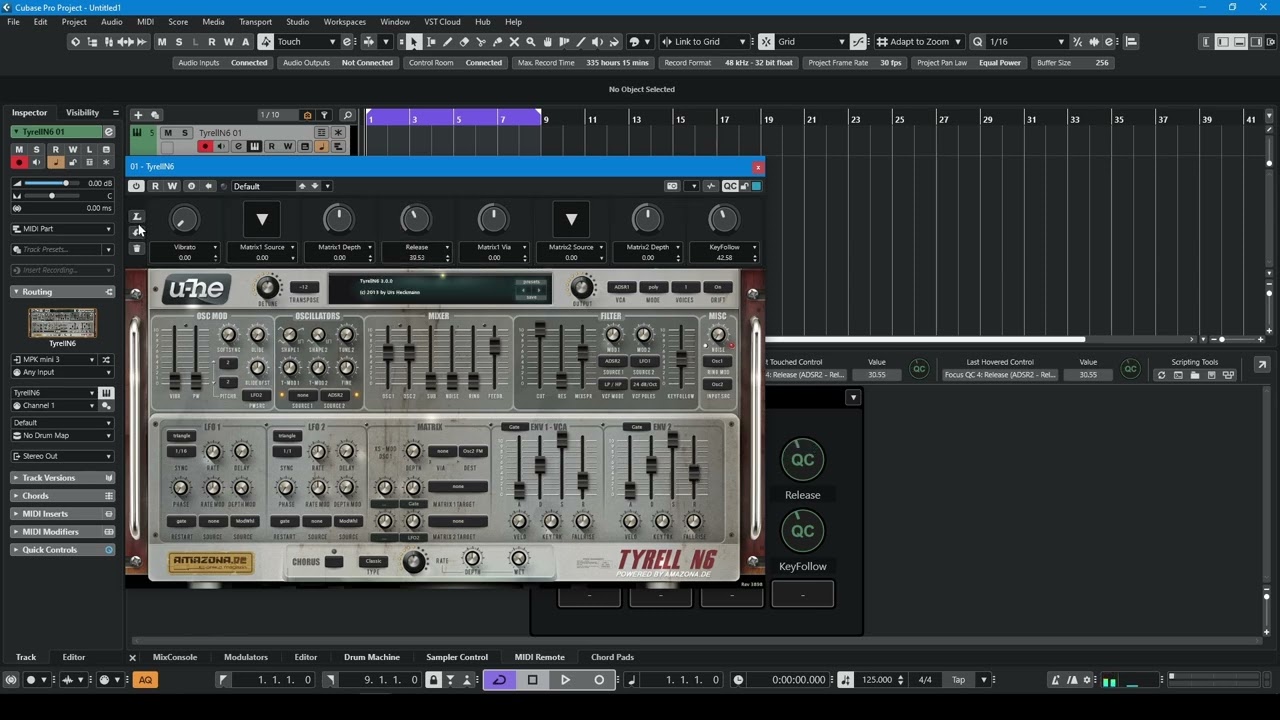Switch to the Visibility tab

(82, 113)
